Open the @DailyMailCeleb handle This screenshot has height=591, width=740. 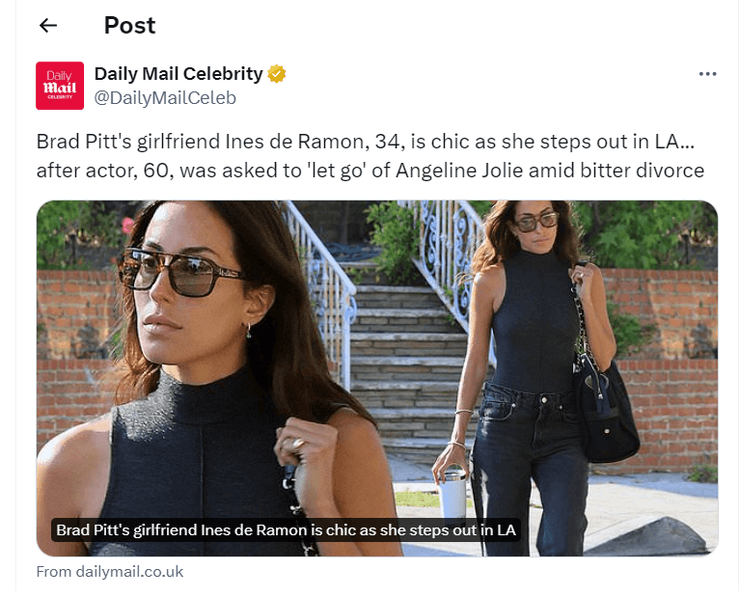[x=165, y=98]
